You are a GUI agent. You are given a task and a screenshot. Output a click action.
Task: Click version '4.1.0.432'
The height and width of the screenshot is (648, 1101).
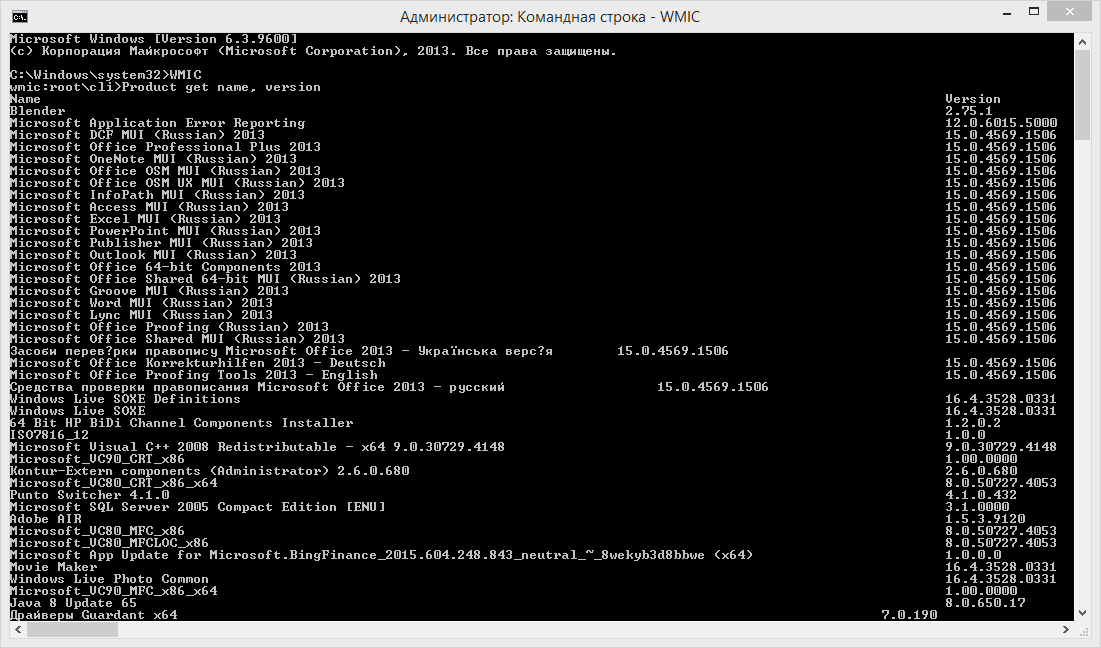980,495
